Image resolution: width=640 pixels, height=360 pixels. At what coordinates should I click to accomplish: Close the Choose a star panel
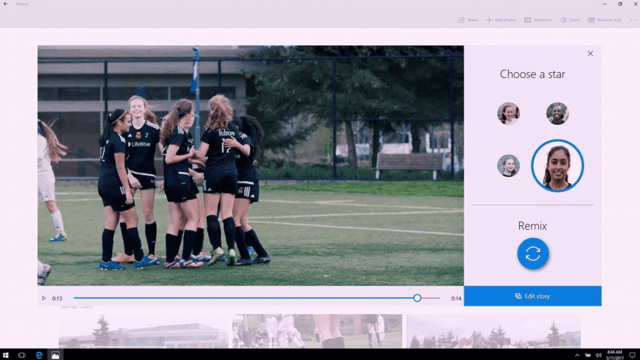click(590, 53)
